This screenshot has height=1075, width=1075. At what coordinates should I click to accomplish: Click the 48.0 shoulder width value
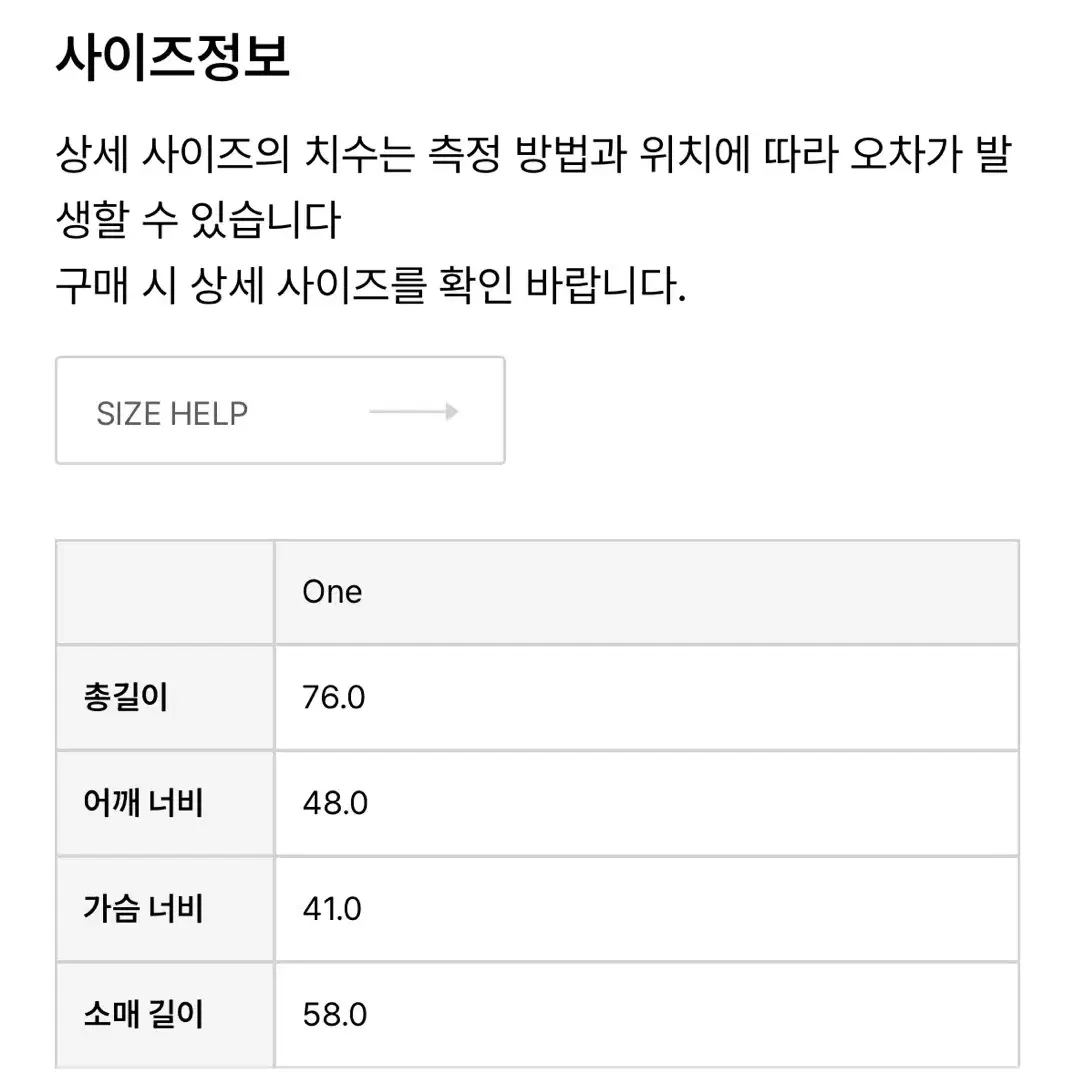click(x=335, y=803)
